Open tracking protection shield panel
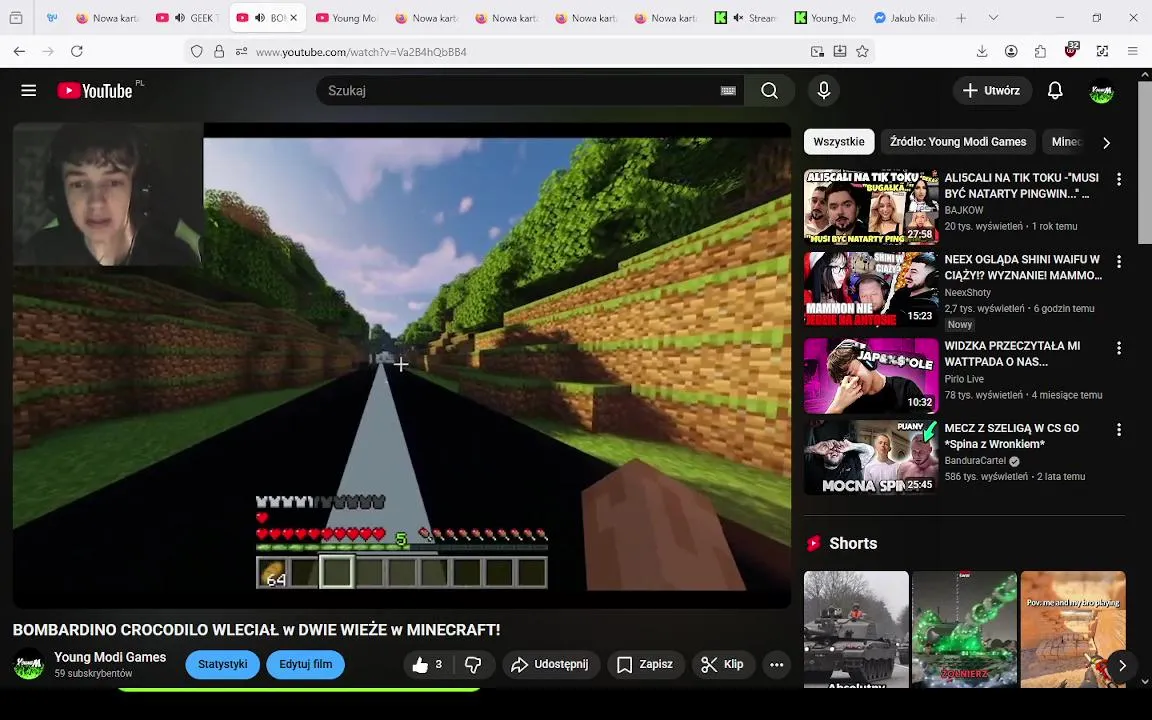This screenshot has width=1152, height=720. coord(196,51)
